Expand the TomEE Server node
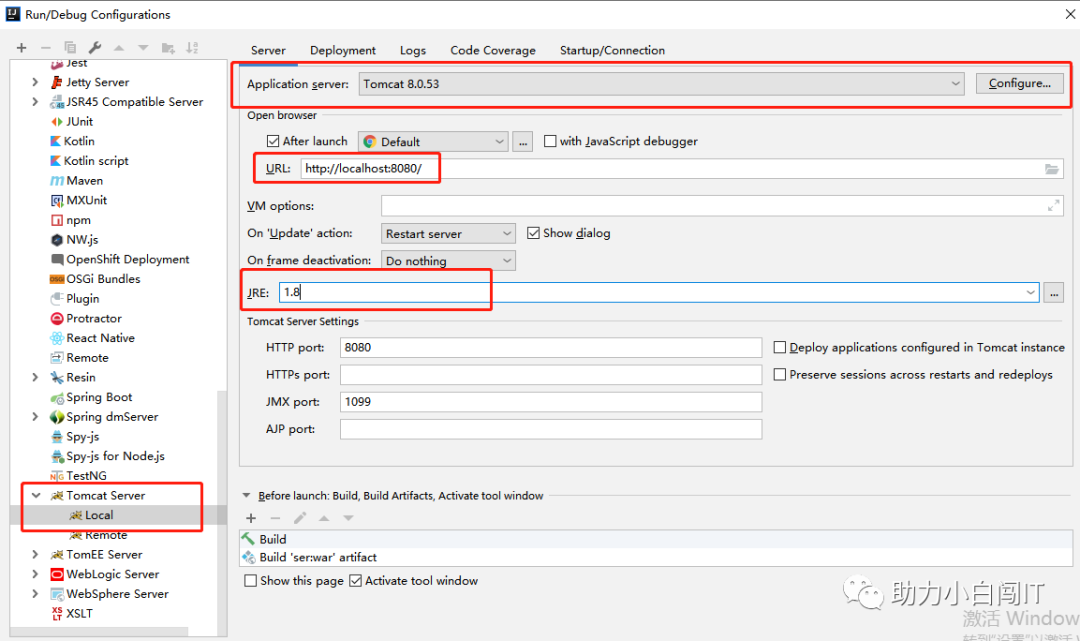 click(35, 554)
